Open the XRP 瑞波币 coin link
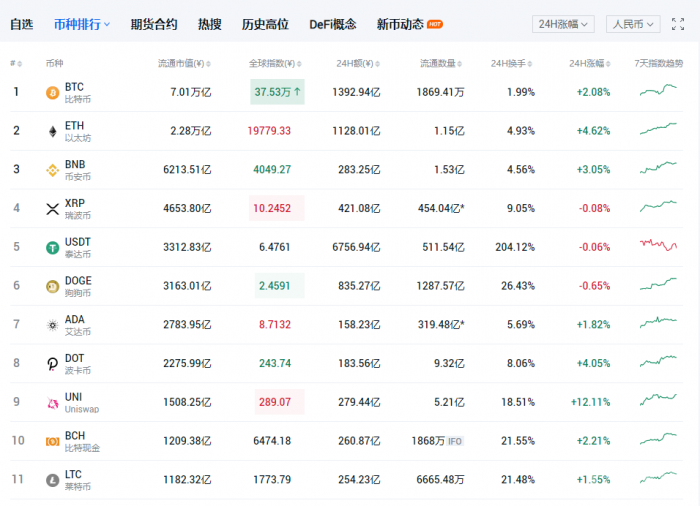 [78, 209]
